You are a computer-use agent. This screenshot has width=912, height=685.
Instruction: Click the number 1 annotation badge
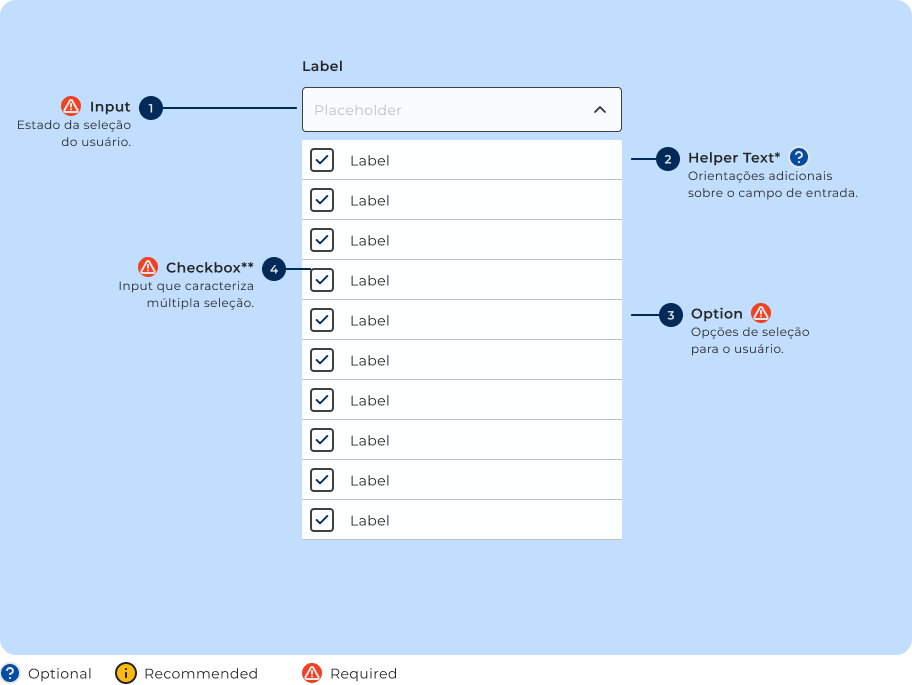coord(151,108)
